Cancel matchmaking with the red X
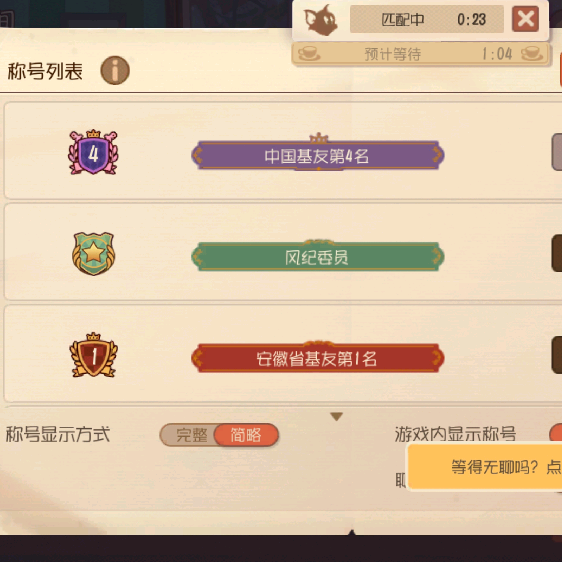 pyautogui.click(x=525, y=19)
